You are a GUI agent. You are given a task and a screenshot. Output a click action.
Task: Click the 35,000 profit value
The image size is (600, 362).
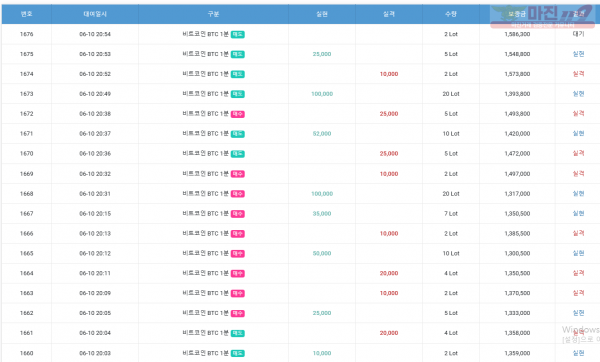coord(322,214)
